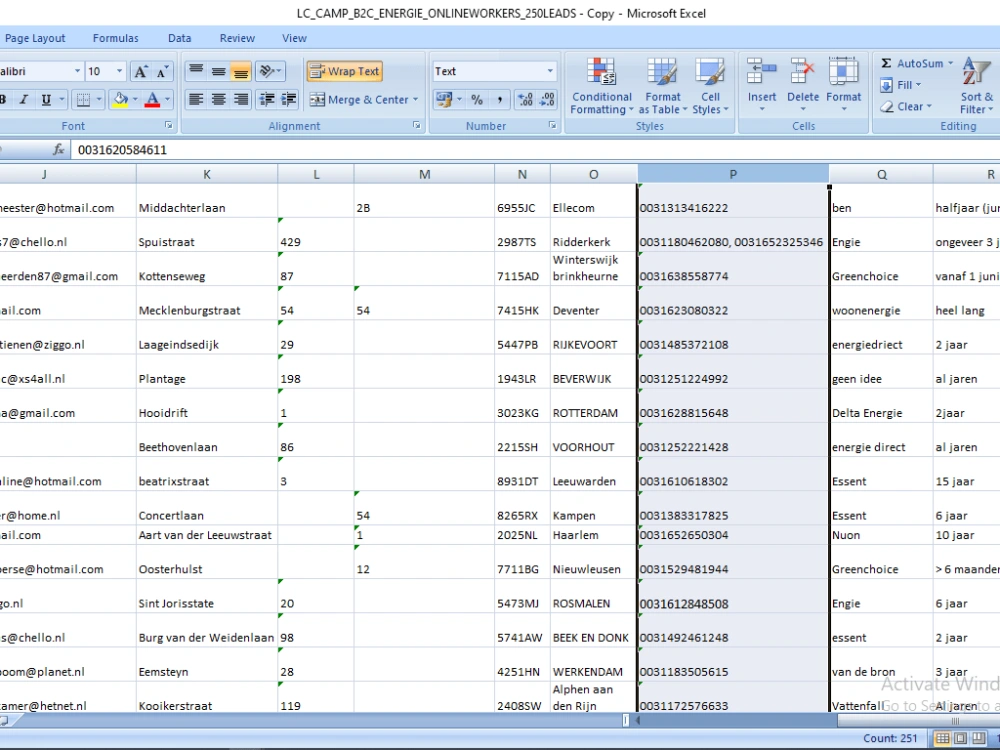1000x750 pixels.
Task: Select cell with 'Mecklenburgstraat'
Action: point(207,303)
